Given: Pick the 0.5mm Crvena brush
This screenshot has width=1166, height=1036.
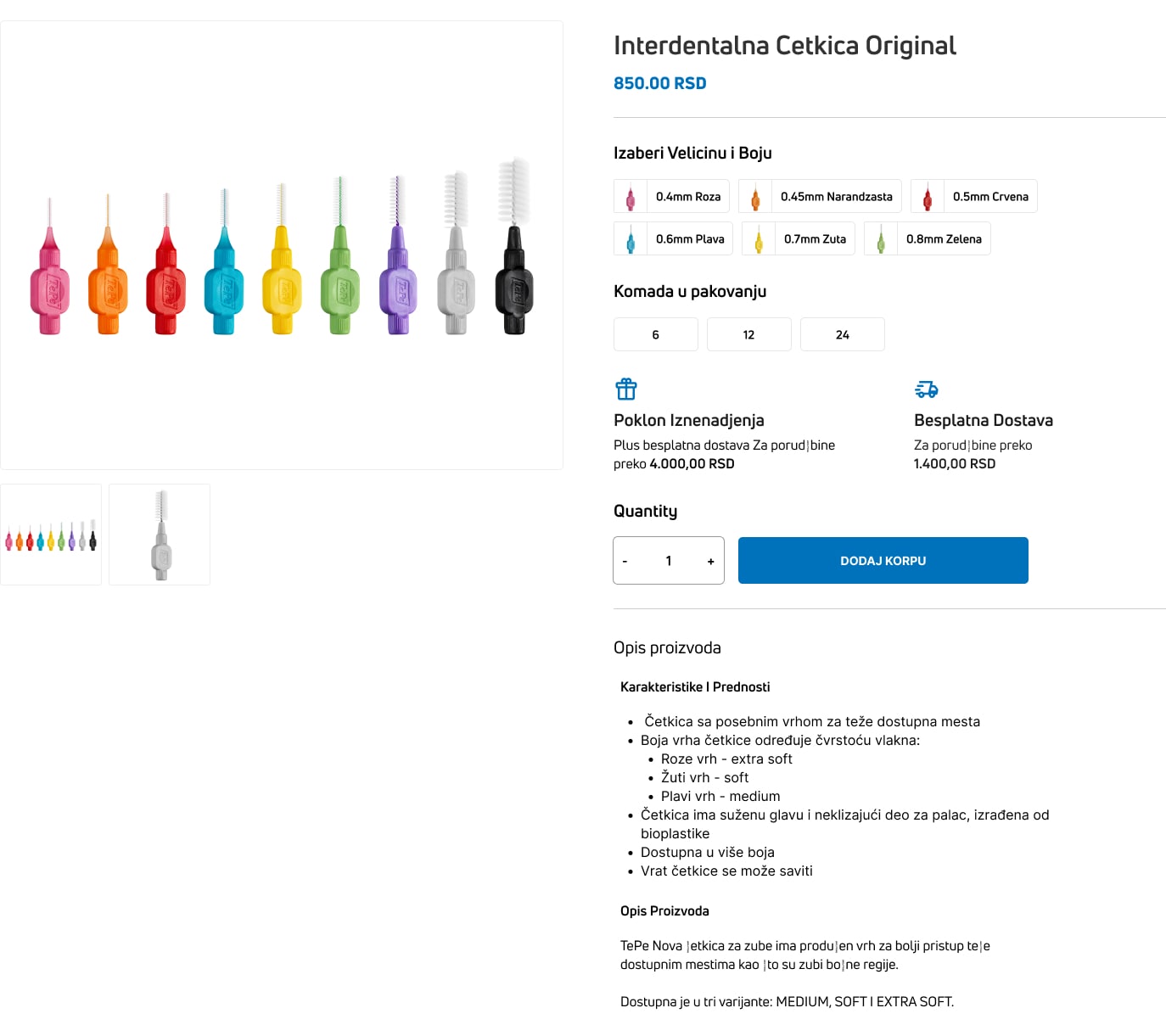Looking at the screenshot, I should click(x=973, y=197).
